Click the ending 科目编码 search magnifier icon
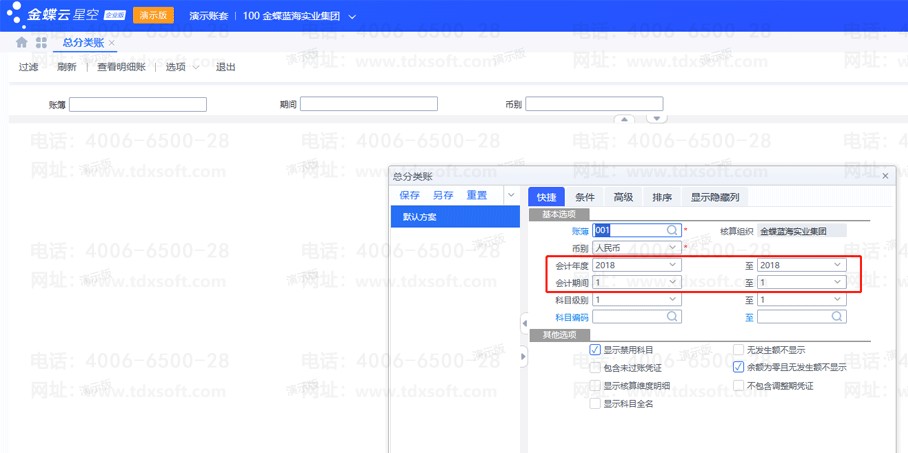Image resolution: width=908 pixels, height=453 pixels. (837, 316)
